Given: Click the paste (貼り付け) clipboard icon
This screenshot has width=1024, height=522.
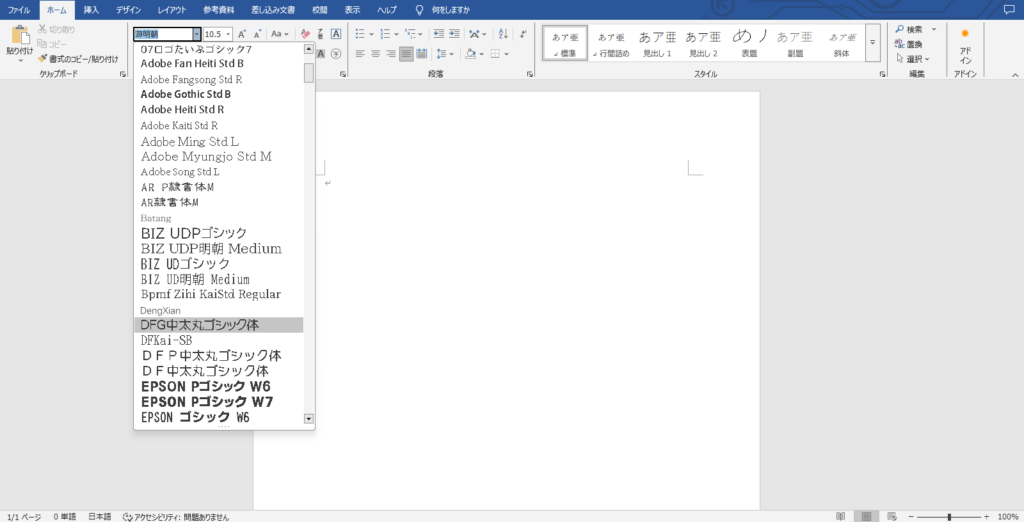Looking at the screenshot, I should pos(18,37).
